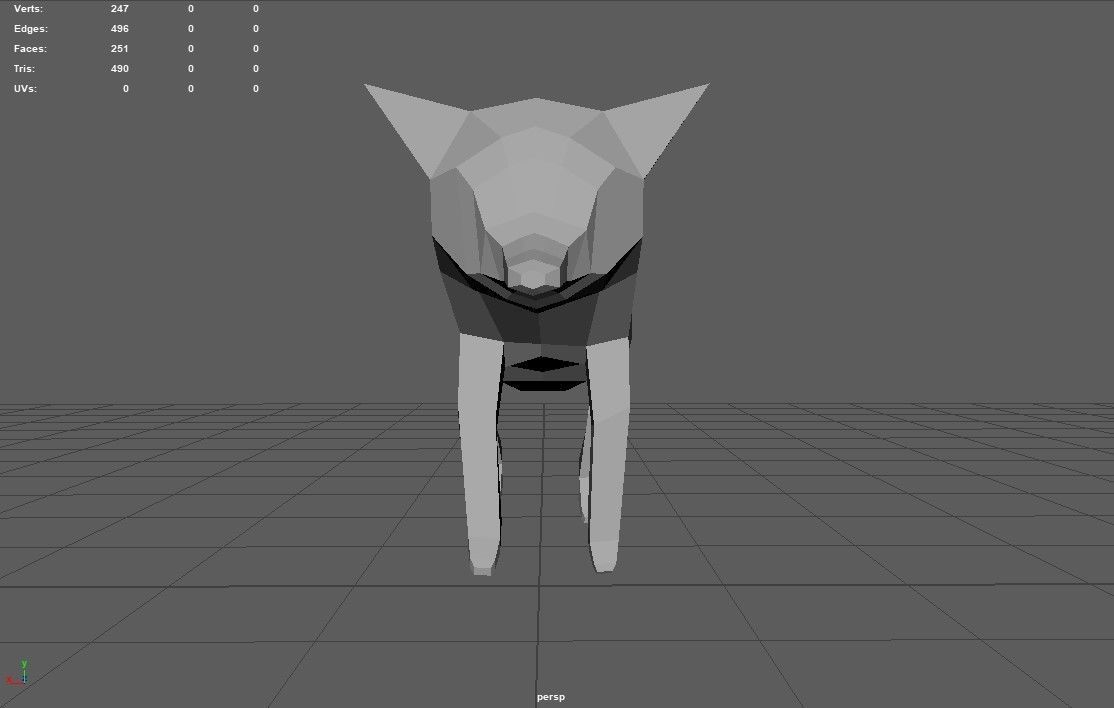Click the vertex count value "247"

[x=119, y=9]
